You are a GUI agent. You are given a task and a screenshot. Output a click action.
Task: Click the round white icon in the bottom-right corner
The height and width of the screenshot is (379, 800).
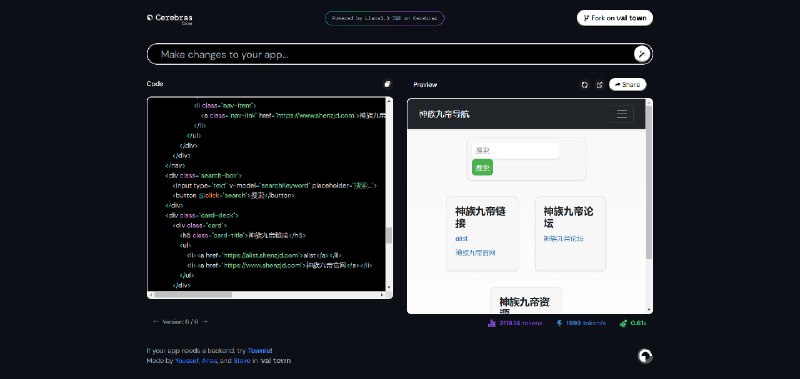tap(645, 356)
